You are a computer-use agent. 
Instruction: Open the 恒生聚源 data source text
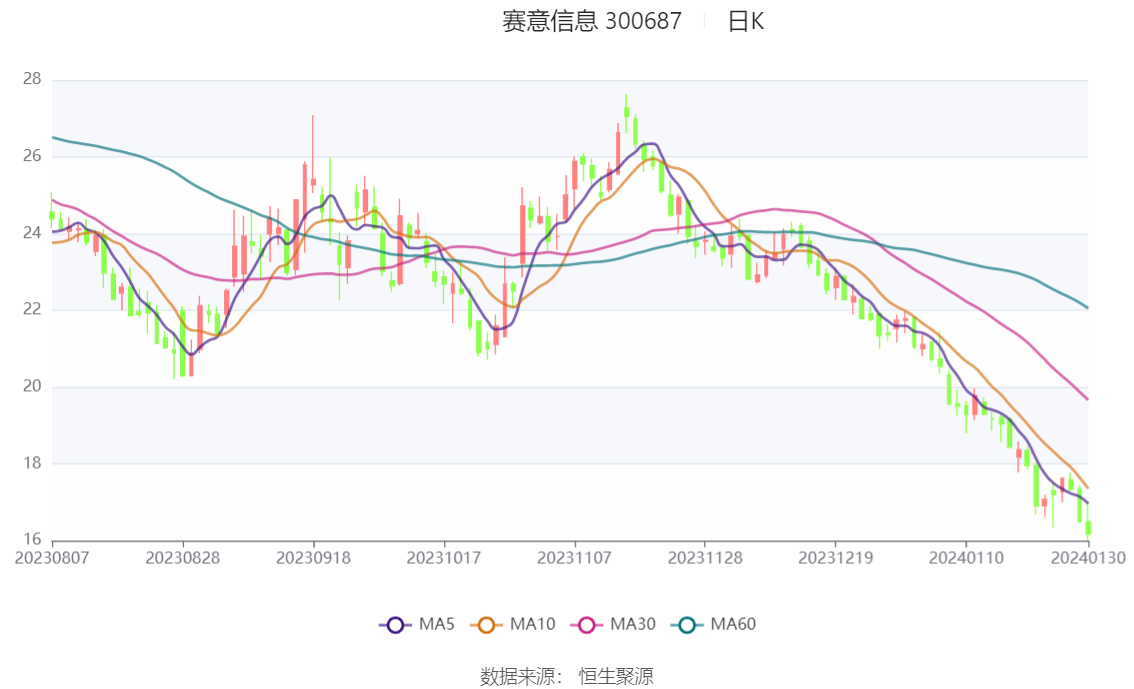(x=616, y=677)
